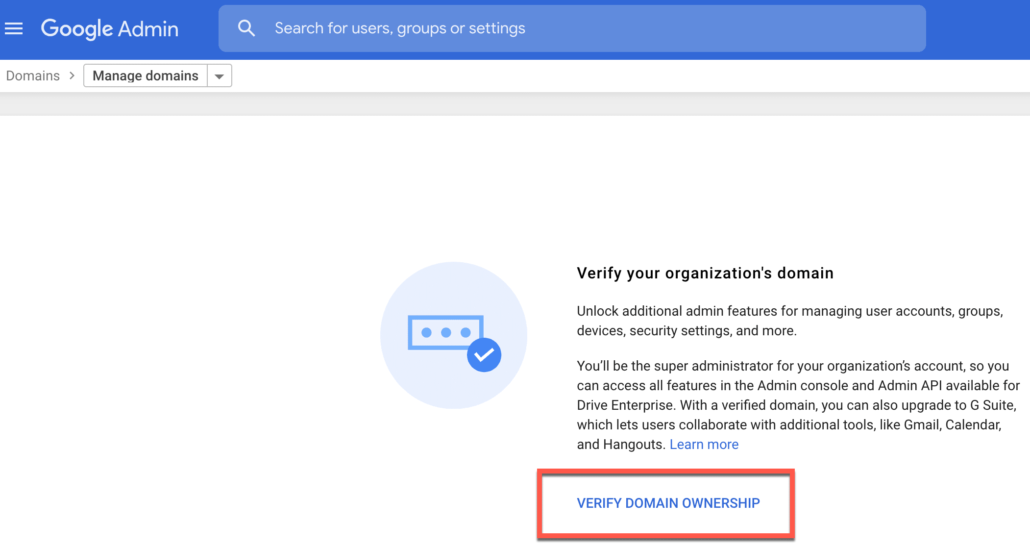Select the Manage domains breadcrumb label
This screenshot has height=548, width=1030.
click(145, 76)
